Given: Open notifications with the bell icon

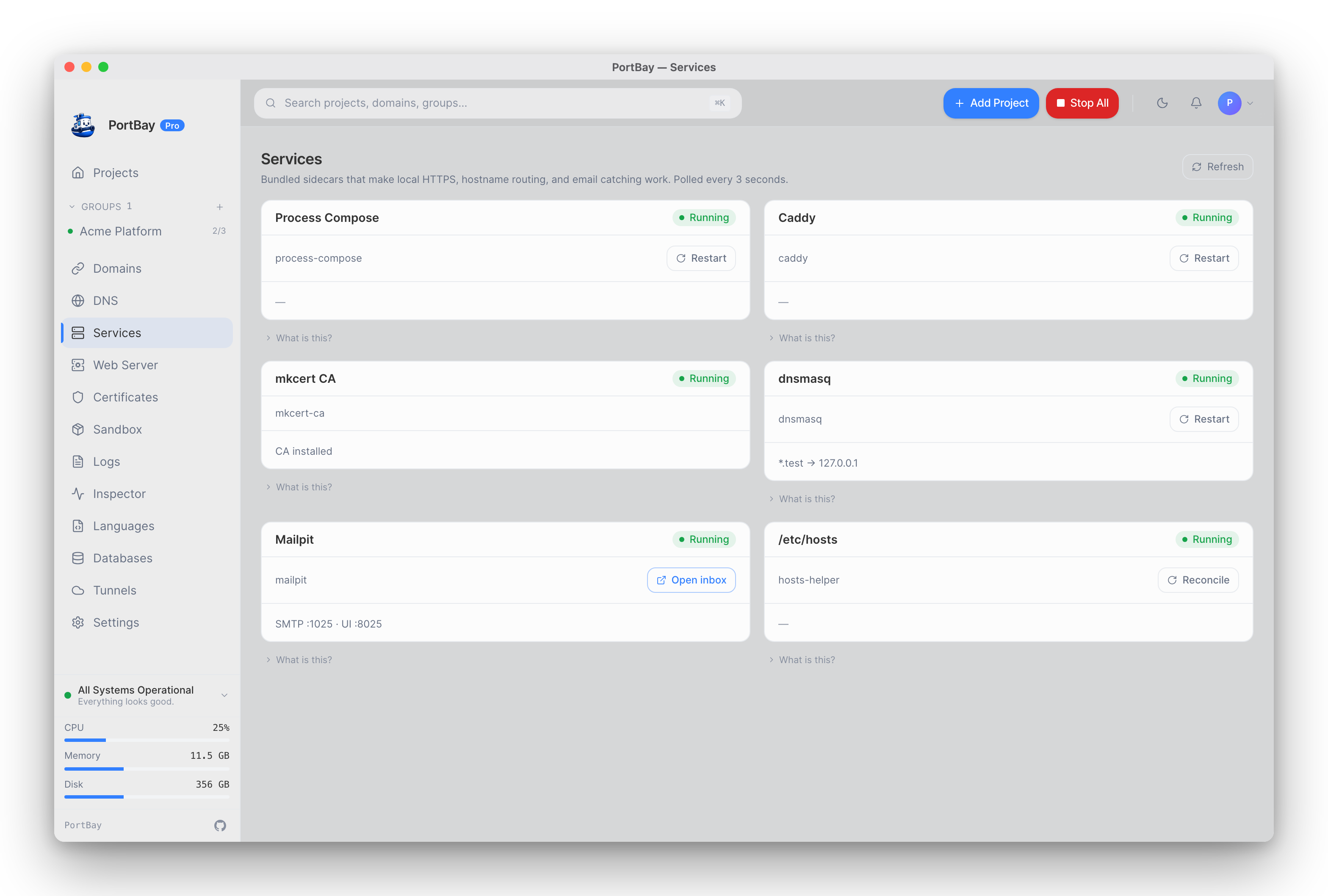Looking at the screenshot, I should (x=1196, y=103).
